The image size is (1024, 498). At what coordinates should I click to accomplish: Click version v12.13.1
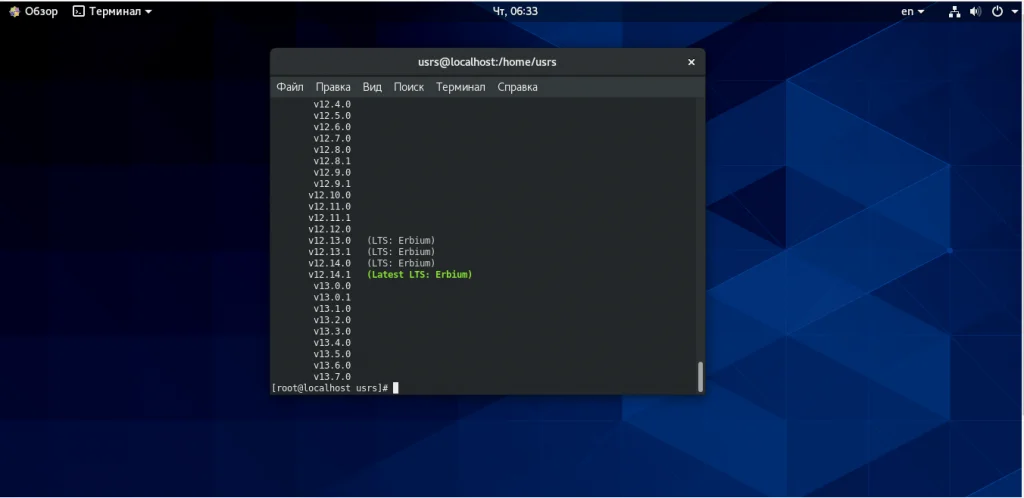[x=330, y=252]
